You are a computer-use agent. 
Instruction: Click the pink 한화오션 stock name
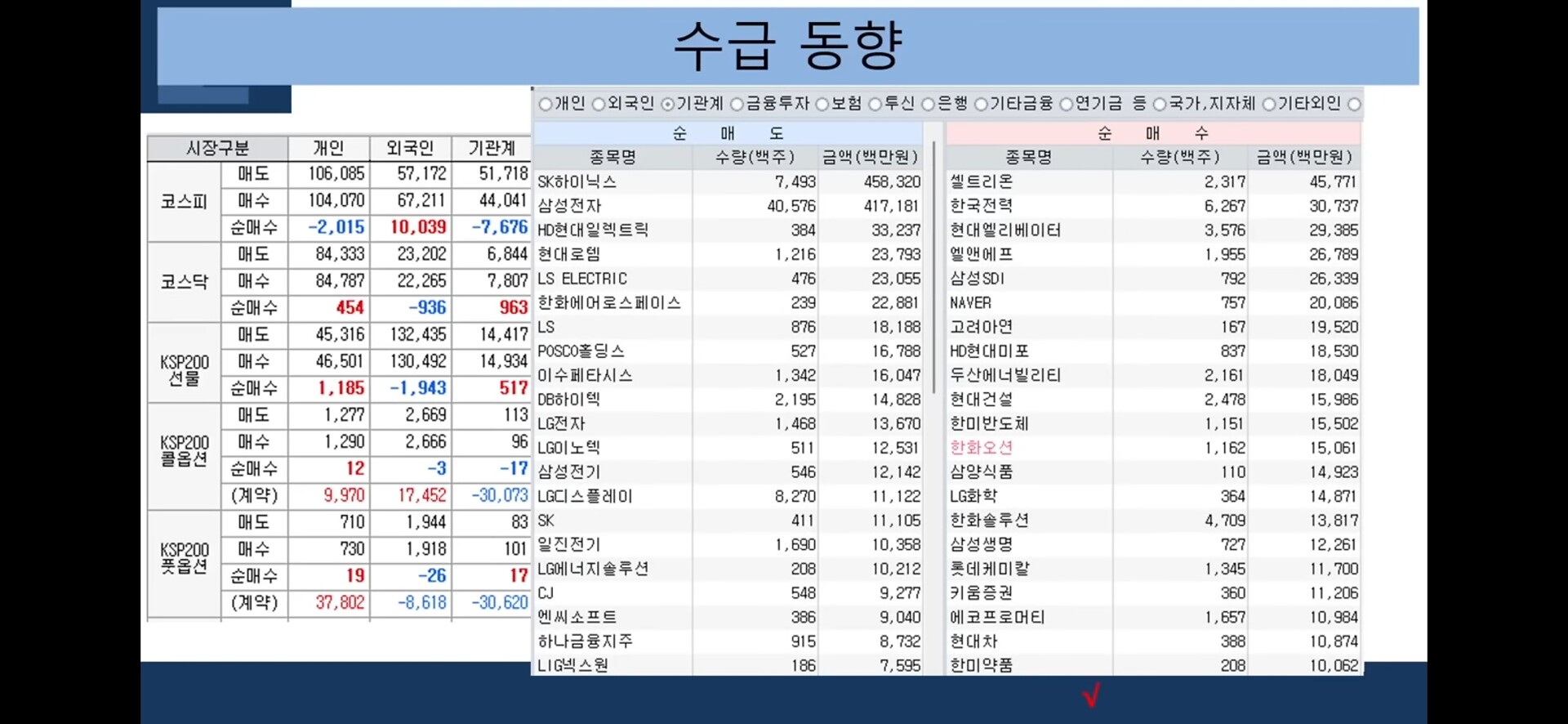pyautogui.click(x=981, y=448)
